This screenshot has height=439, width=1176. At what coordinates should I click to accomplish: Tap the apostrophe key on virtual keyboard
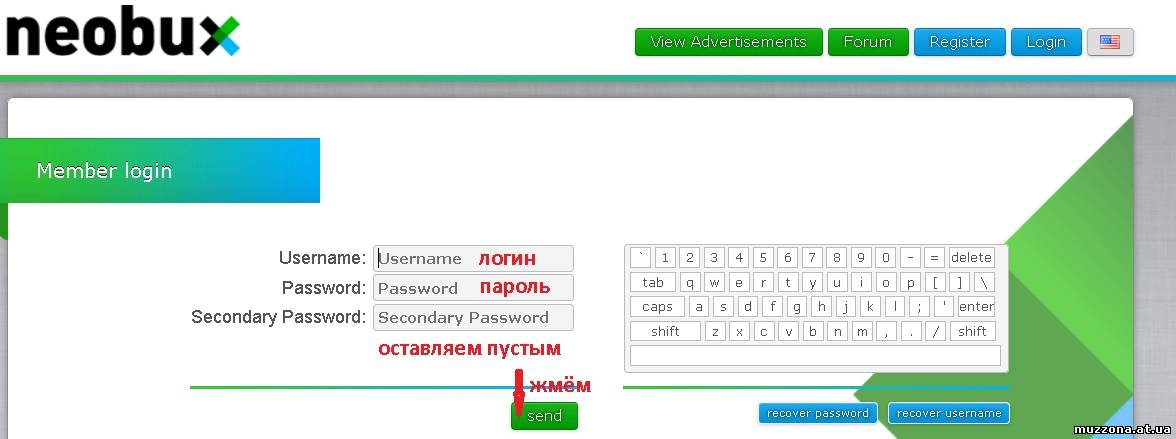pos(944,307)
